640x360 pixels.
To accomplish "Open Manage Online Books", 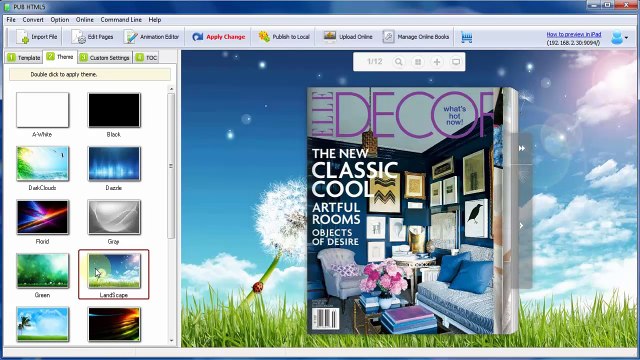I will point(416,37).
